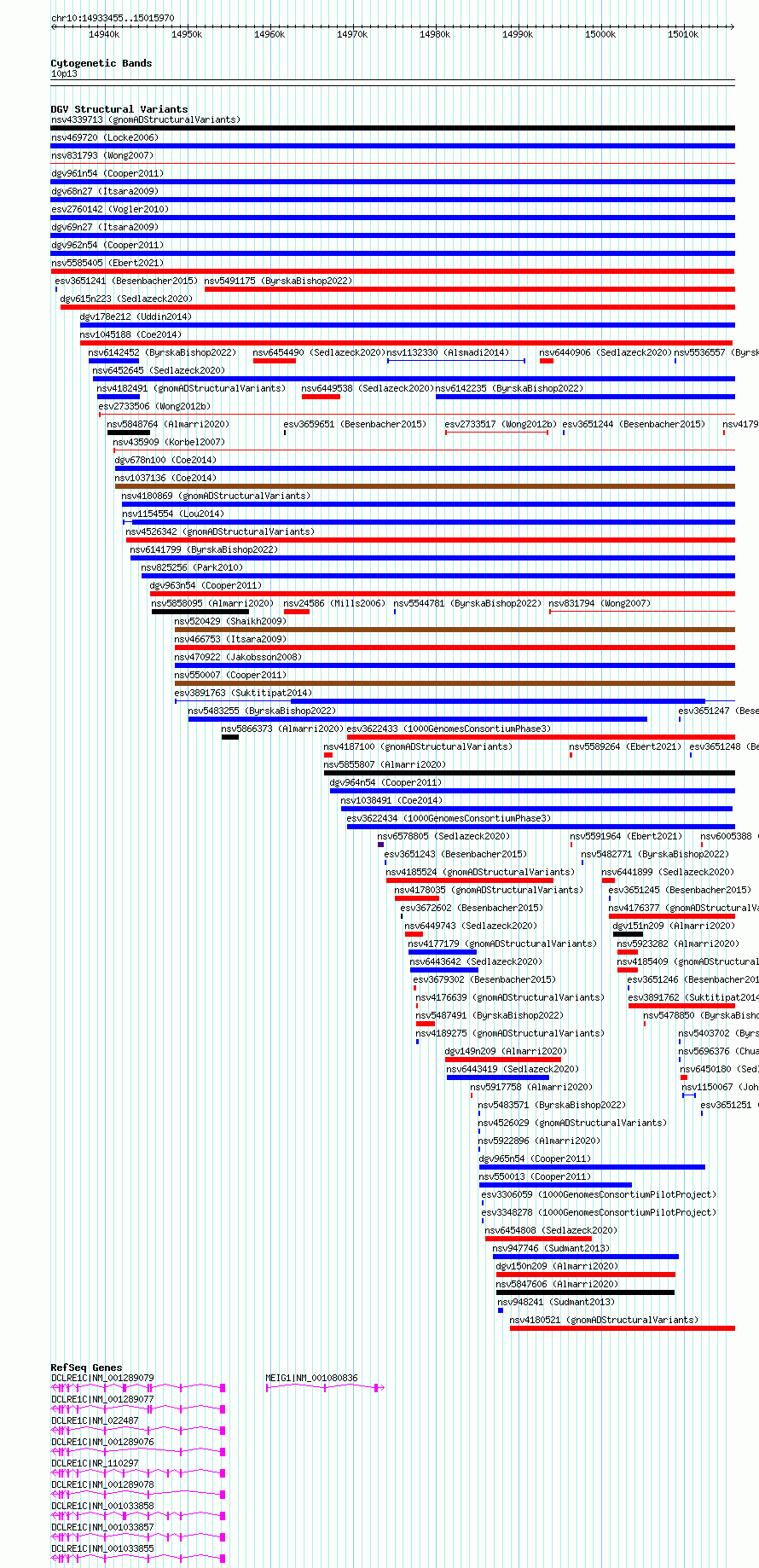This screenshot has width=759, height=1568.
Task: Click the Cytogenetic Bands track title
Action: click(x=101, y=63)
